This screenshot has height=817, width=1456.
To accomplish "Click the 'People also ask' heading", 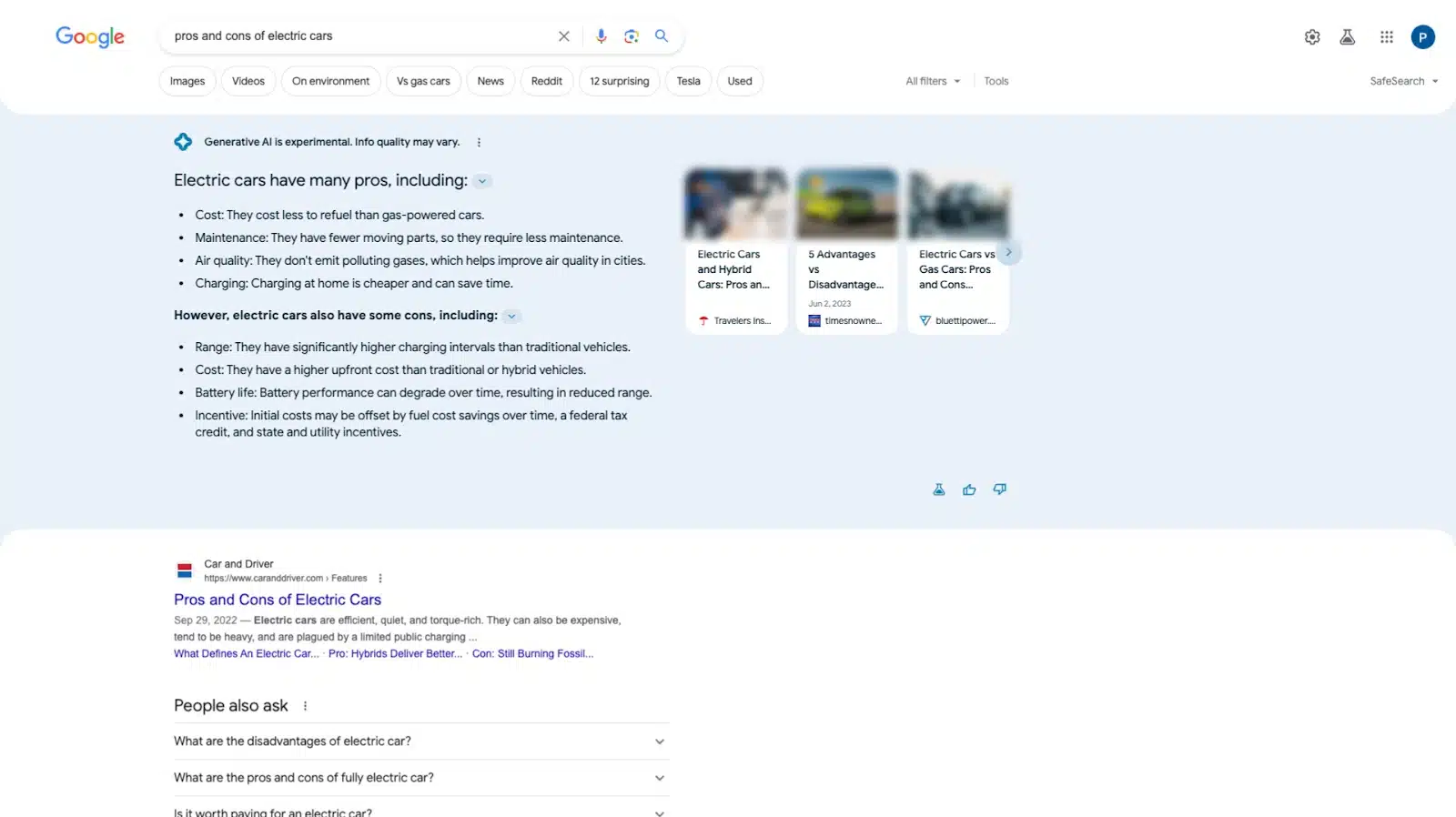I will coord(231,706).
